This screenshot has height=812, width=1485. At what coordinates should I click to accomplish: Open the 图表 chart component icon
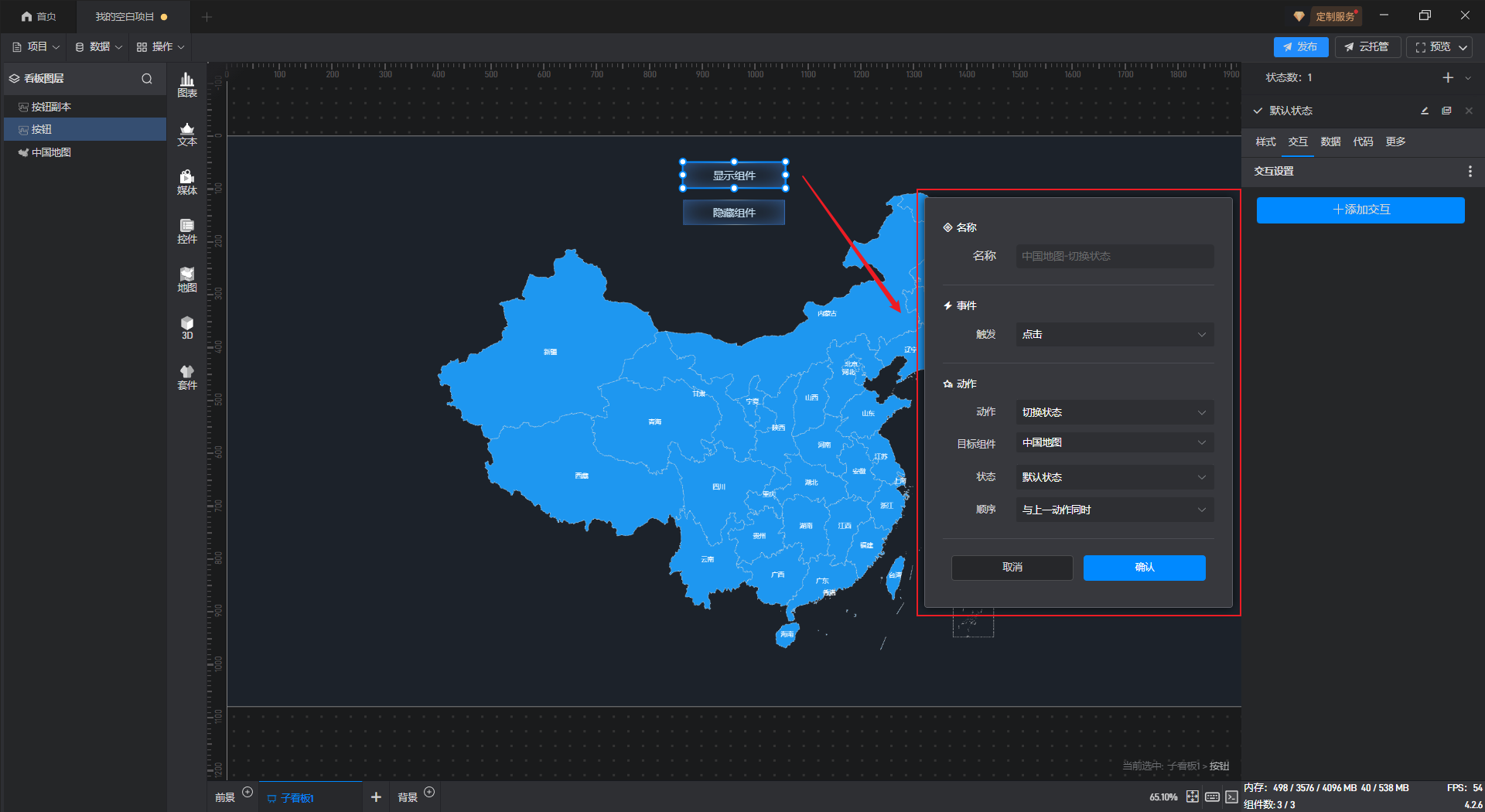click(187, 84)
